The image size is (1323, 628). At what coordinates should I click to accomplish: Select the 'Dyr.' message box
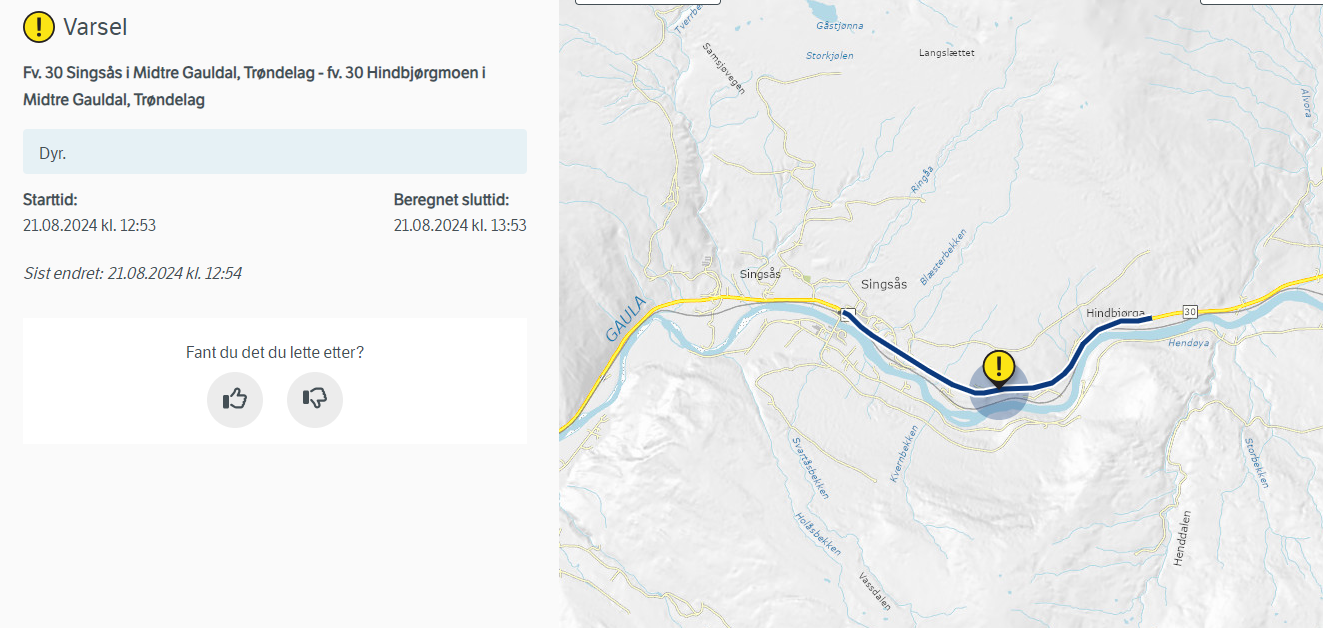tap(274, 152)
